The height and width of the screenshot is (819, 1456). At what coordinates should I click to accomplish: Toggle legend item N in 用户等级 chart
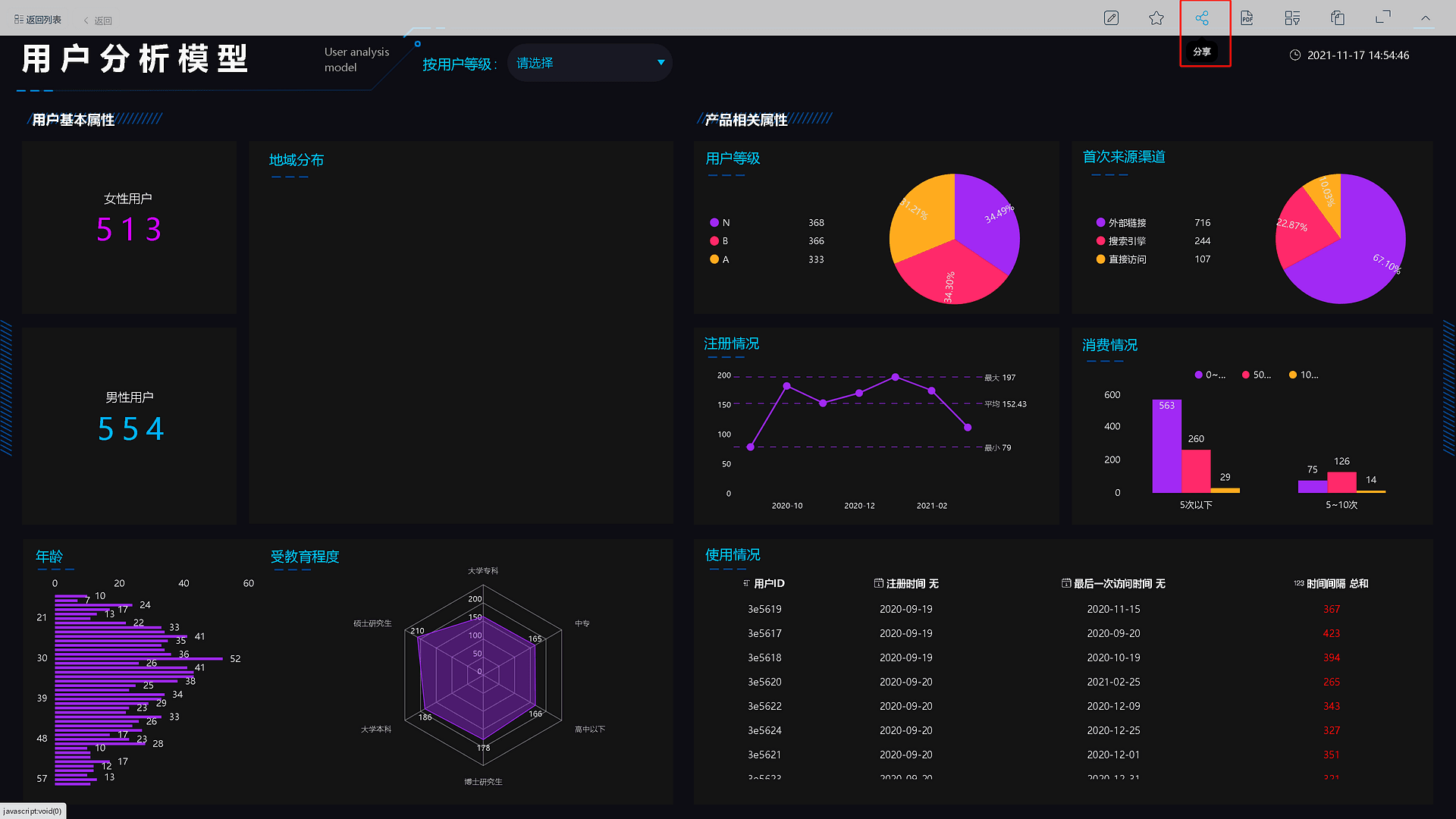tap(720, 223)
